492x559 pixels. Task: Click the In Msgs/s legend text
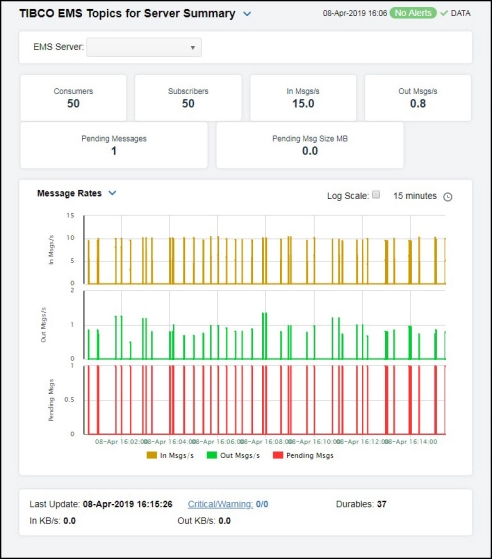[x=177, y=455]
